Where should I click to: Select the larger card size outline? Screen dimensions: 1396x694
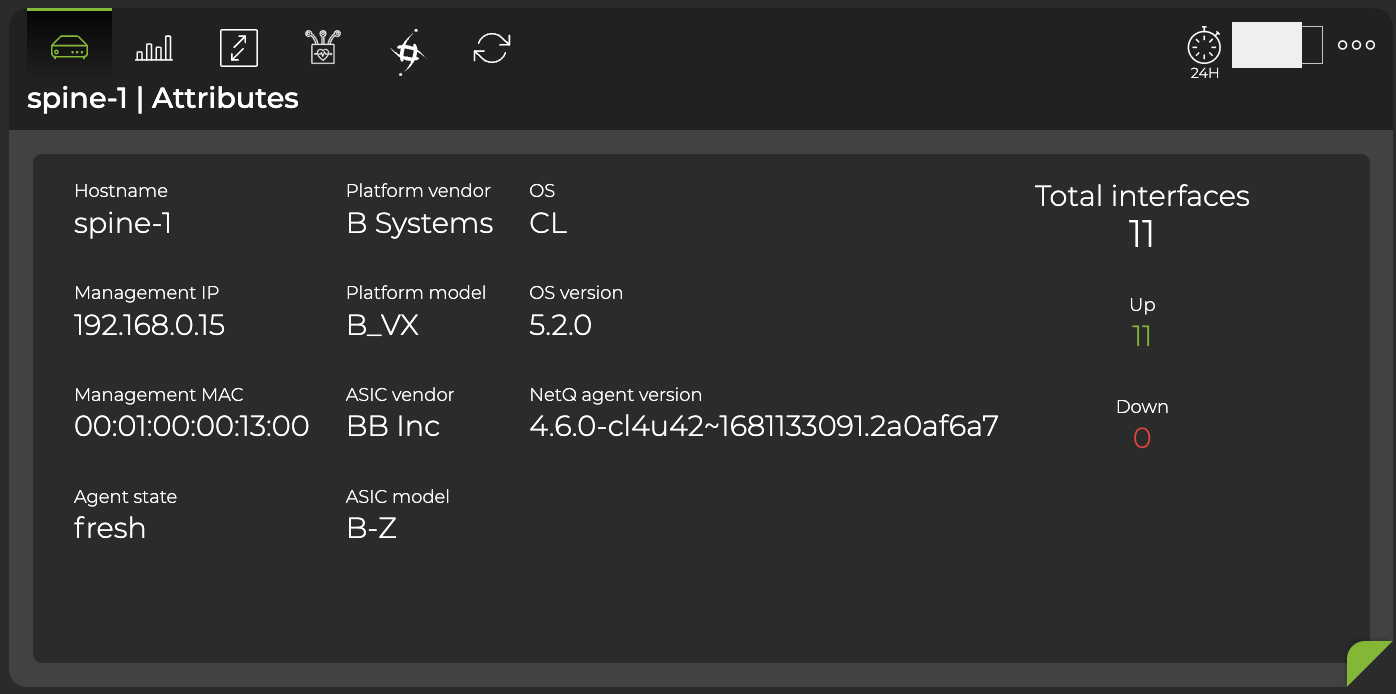1311,45
